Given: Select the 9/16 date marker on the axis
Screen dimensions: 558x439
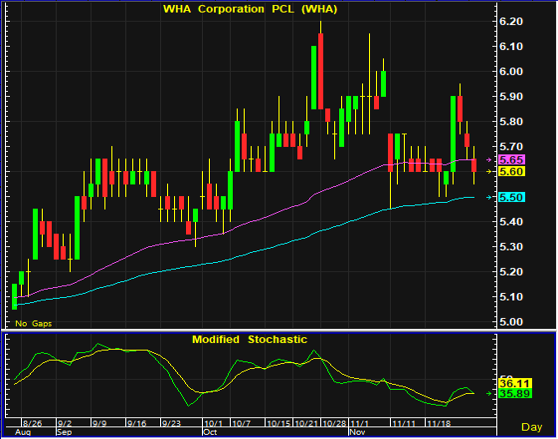Looking at the screenshot, I should point(137,423).
